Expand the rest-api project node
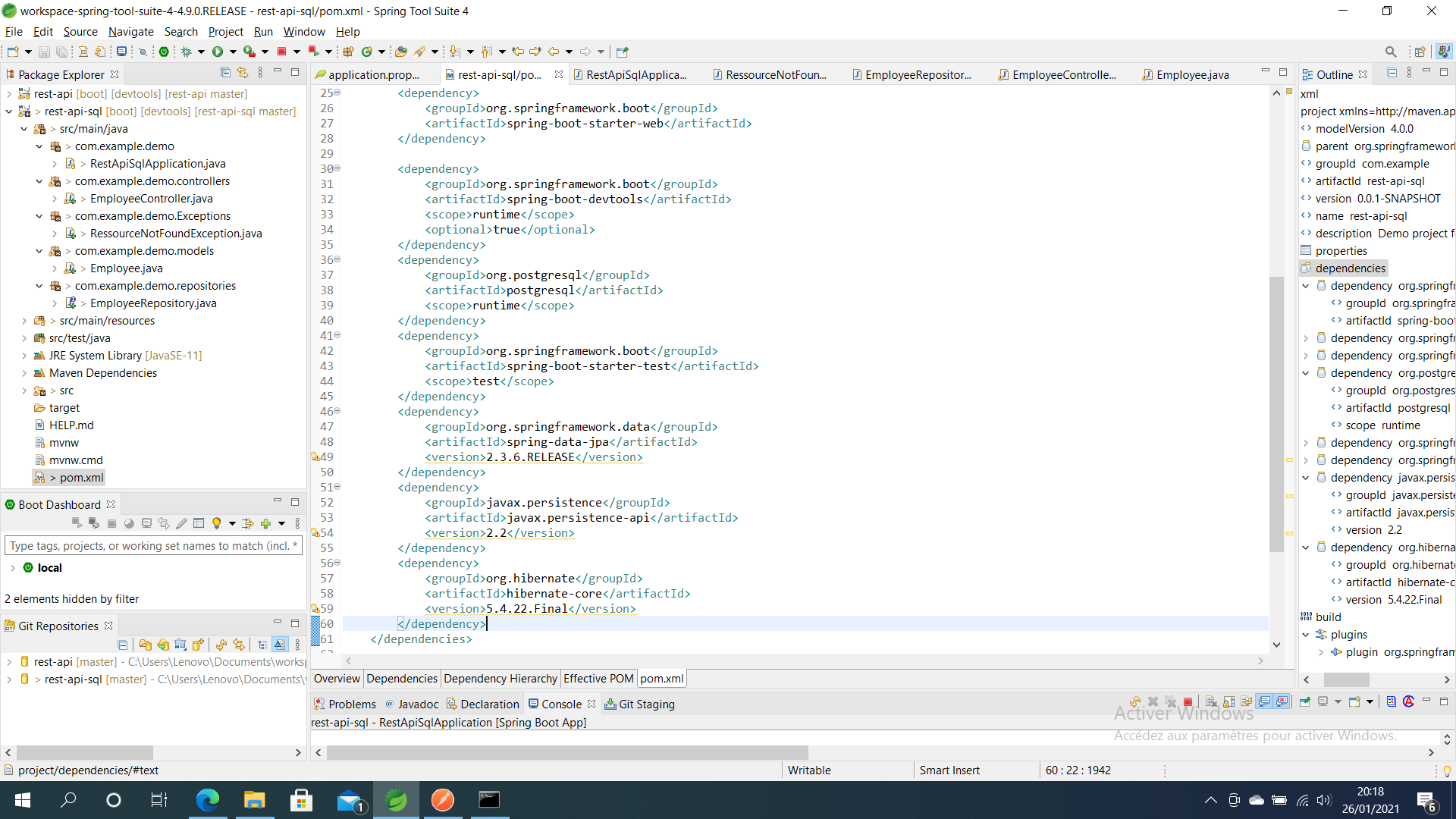 pos(8,94)
